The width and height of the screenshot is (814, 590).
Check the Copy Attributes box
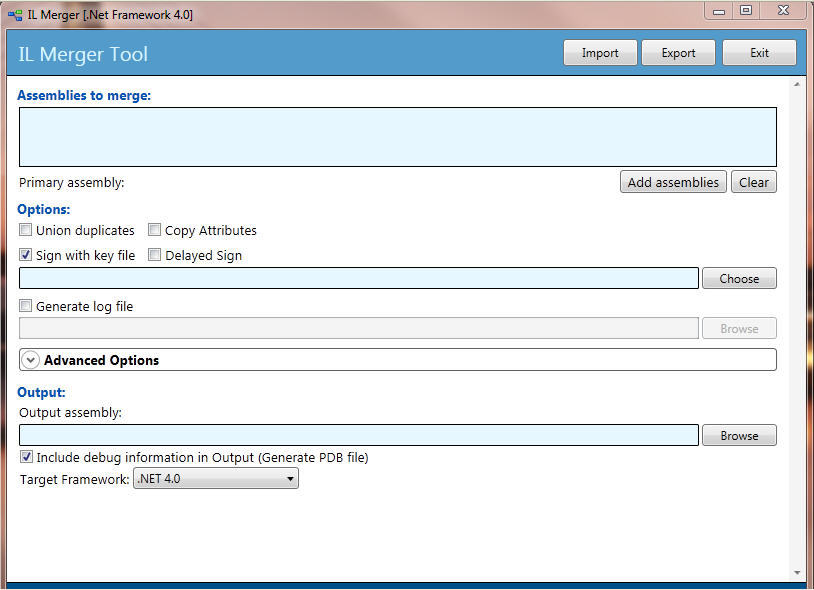click(155, 229)
